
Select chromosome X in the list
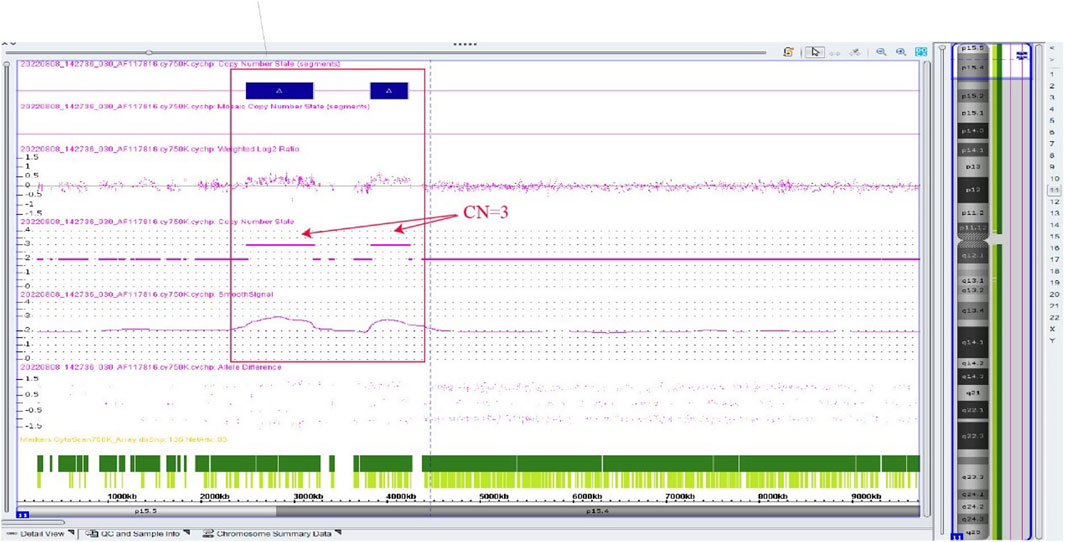coord(1051,329)
